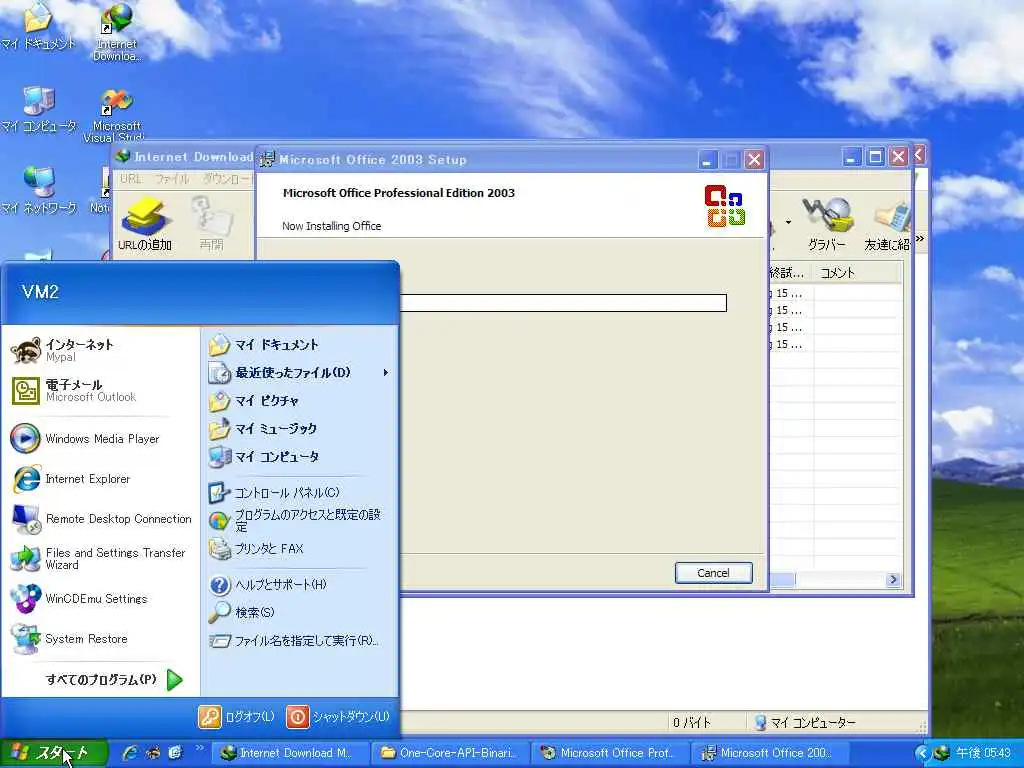1024x768 pixels.
Task: Click ログオフ button
Action: pos(236,716)
